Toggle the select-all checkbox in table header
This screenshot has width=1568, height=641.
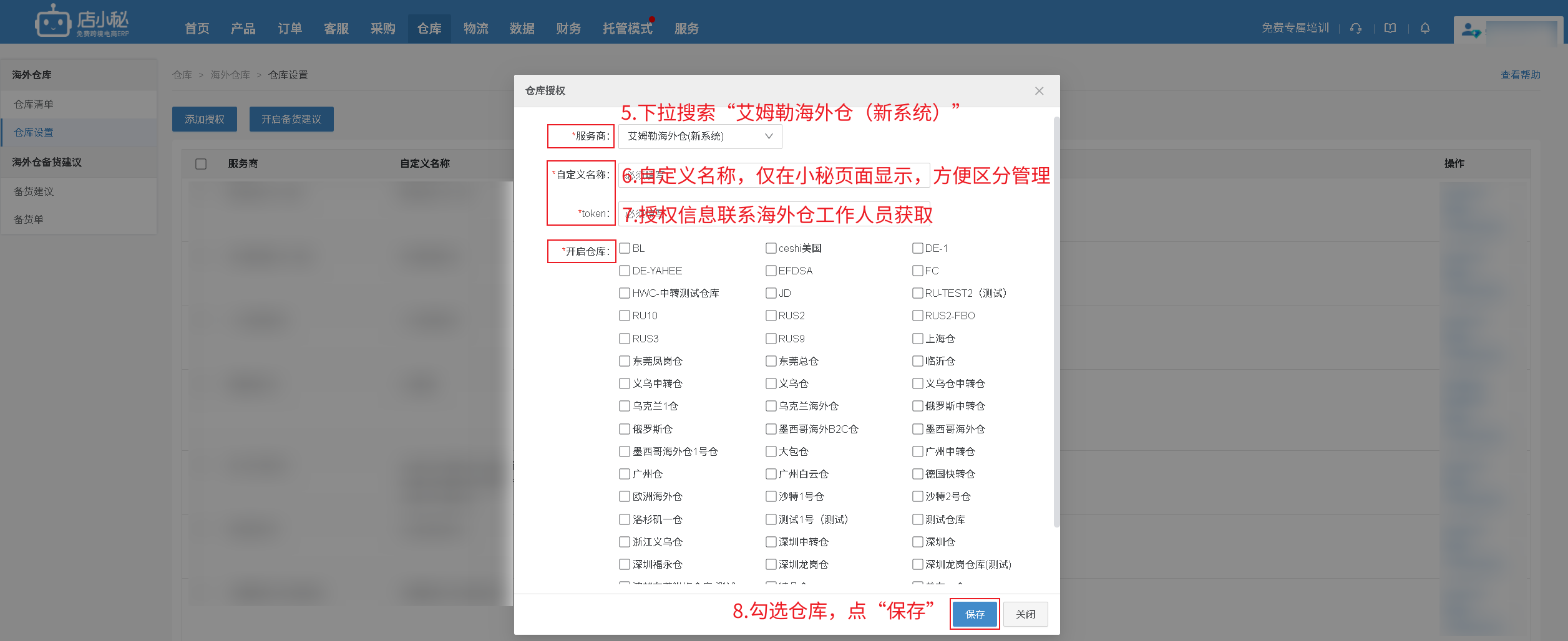tap(201, 164)
